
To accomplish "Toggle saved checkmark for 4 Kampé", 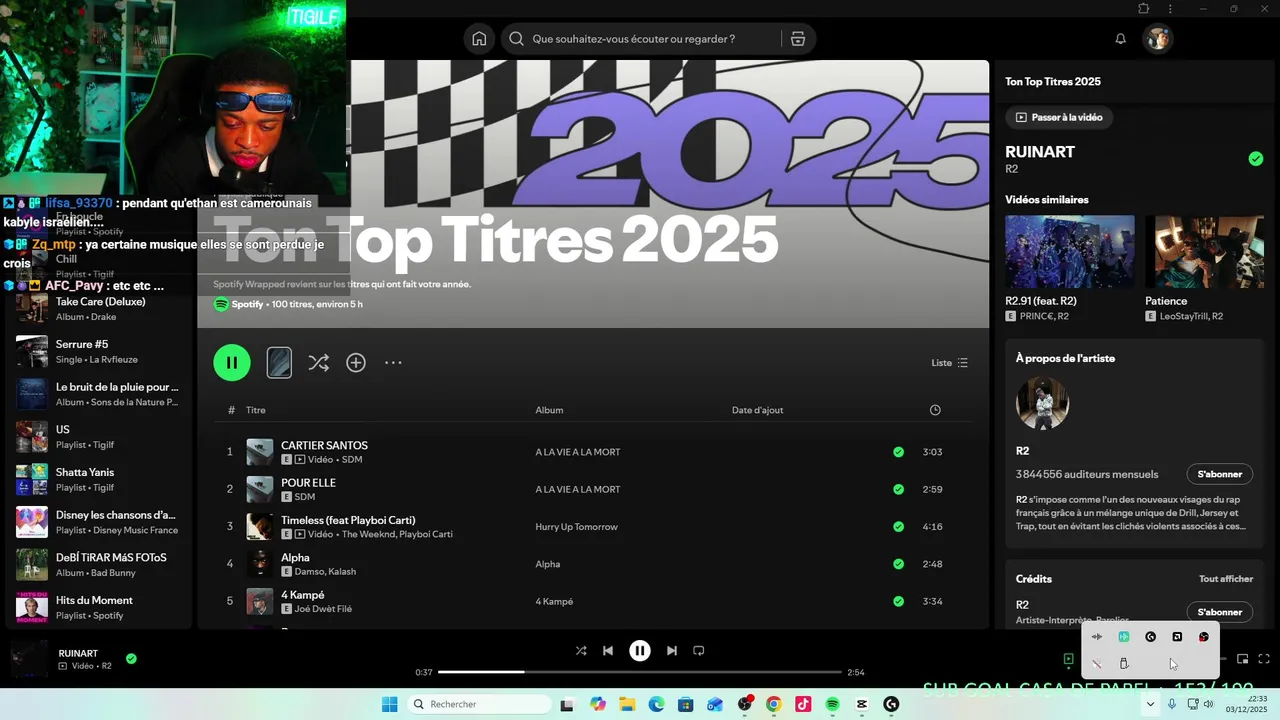I will (898, 601).
